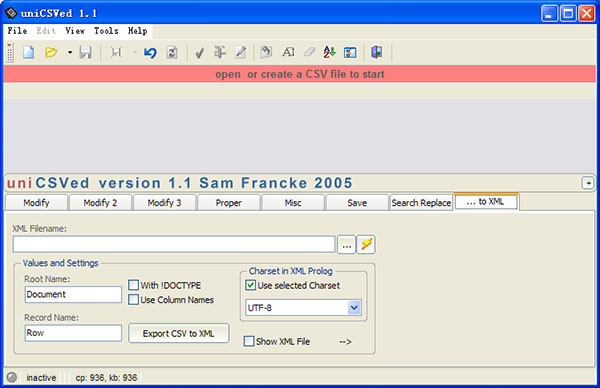This screenshot has width=600, height=388.
Task: Open the Help menu
Action: pos(137,31)
